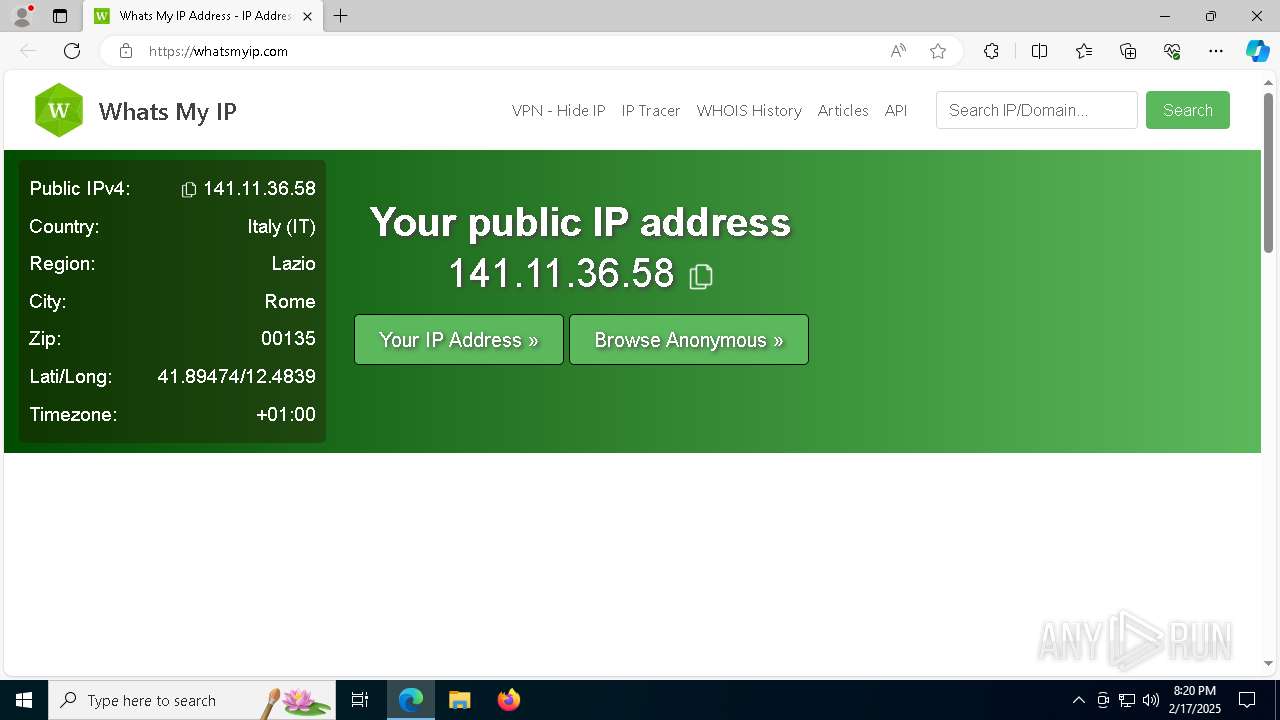Screen dimensions: 1280x720
Task: Click the page vertical scrollbar thumb
Action: tap(1268, 172)
